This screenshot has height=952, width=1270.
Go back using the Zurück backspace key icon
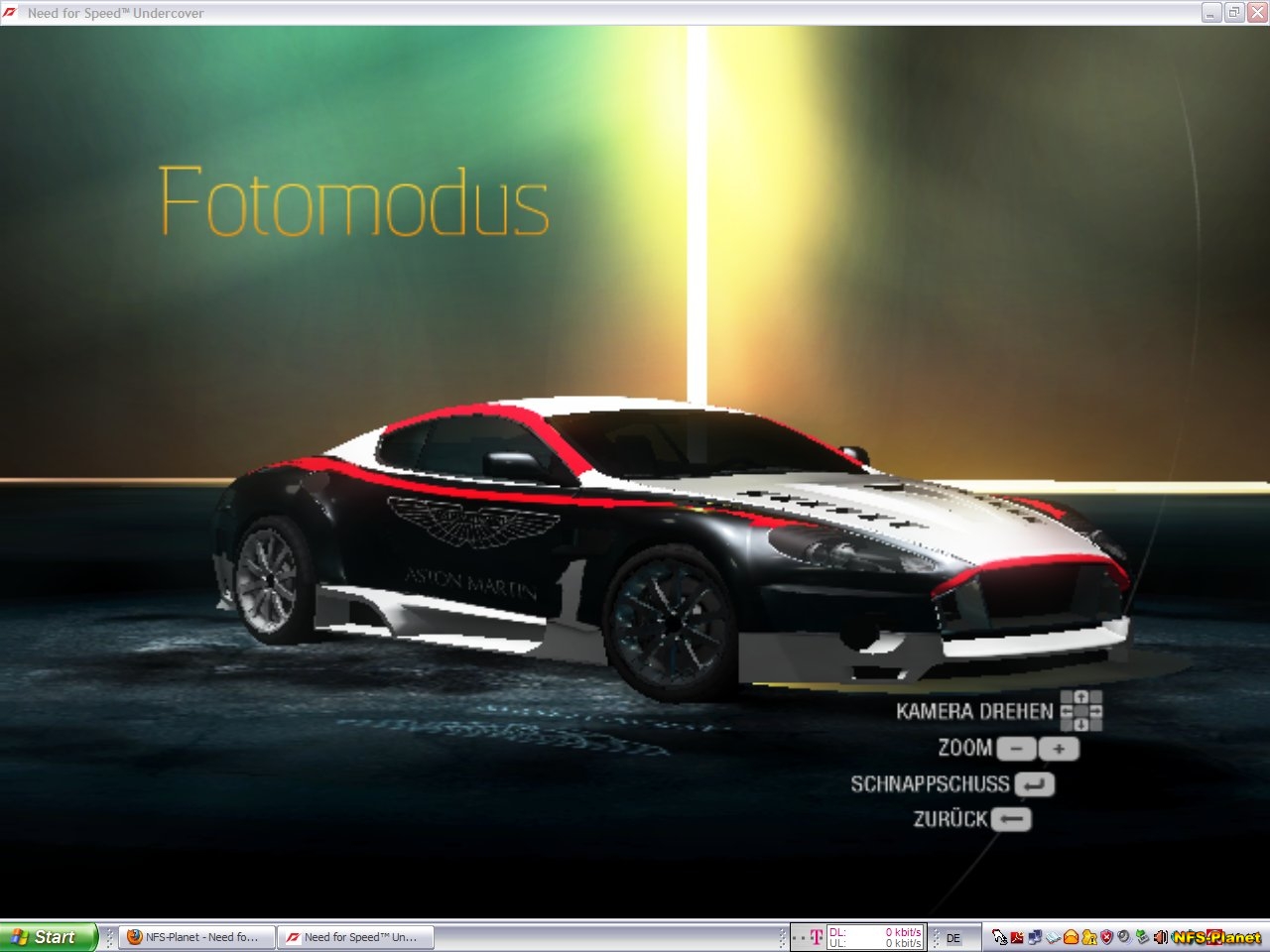1011,819
